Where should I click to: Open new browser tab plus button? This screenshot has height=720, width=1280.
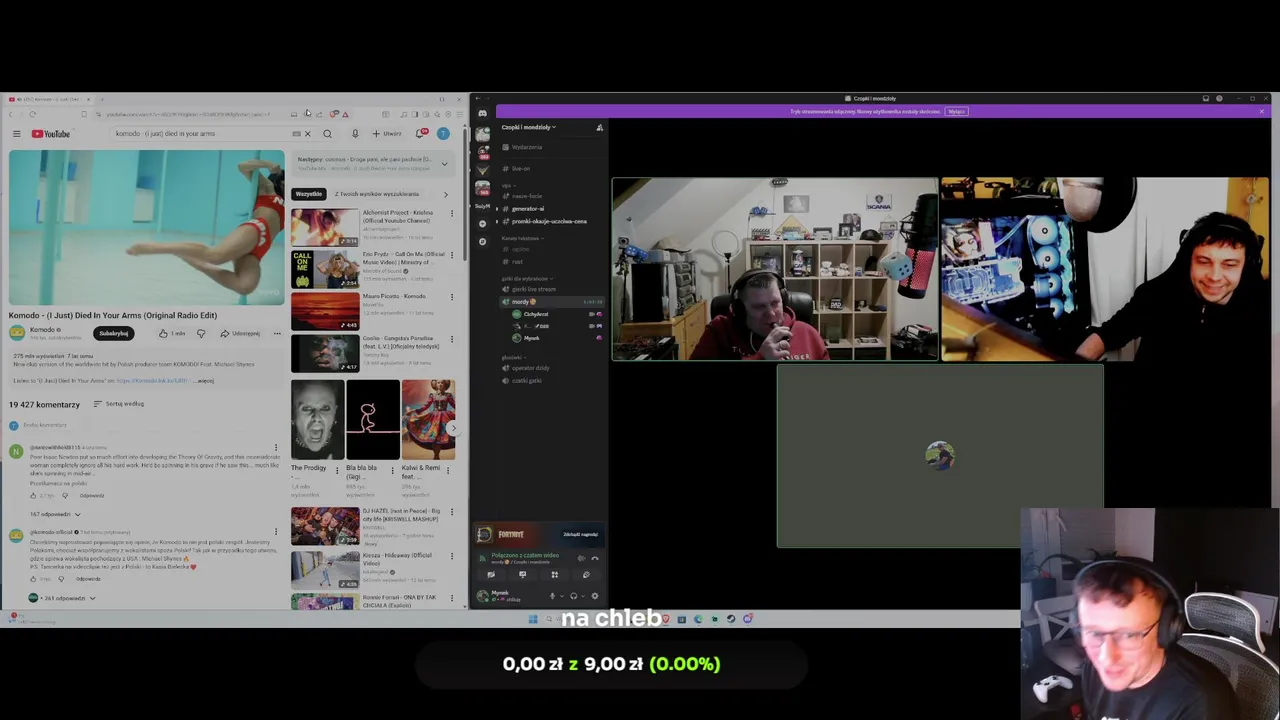click(x=102, y=99)
